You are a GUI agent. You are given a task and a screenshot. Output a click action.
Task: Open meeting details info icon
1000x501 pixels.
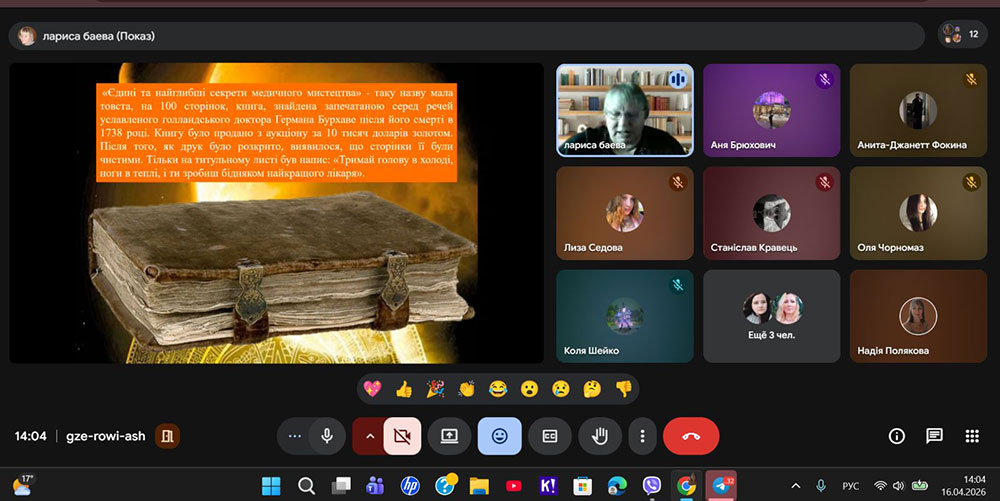pyautogui.click(x=896, y=436)
